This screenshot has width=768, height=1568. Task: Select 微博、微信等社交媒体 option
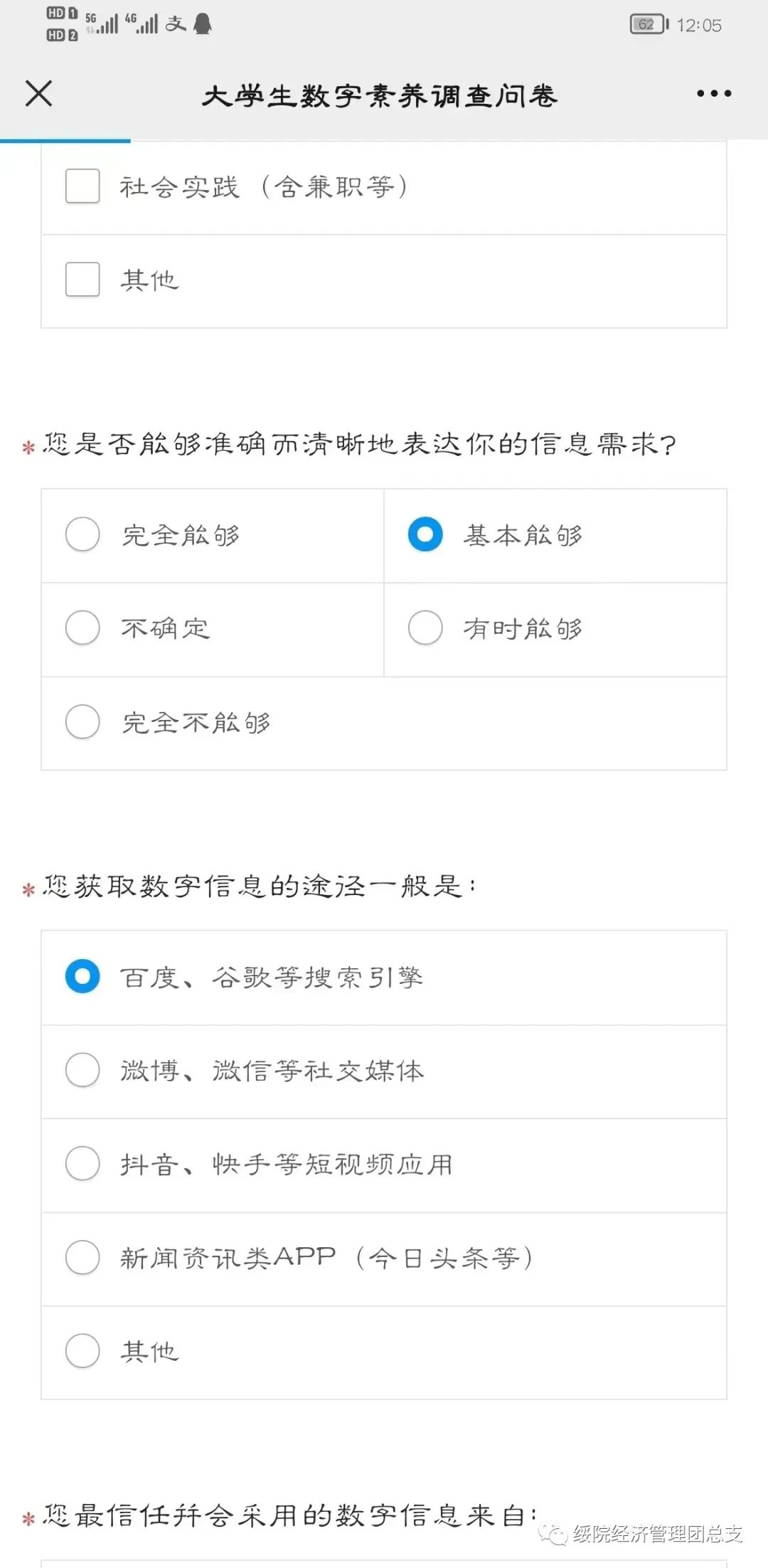[82, 1071]
